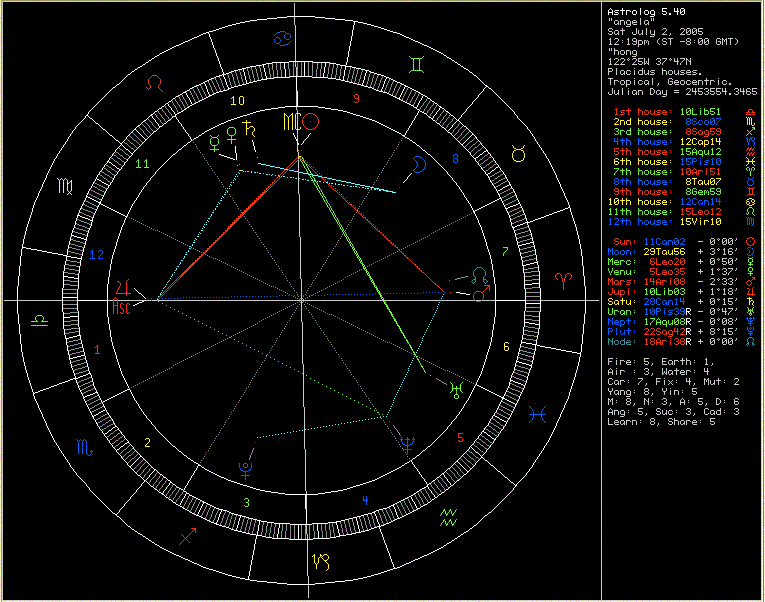
Task: Click the '4th house: 12Cap14' row
Action: point(684,142)
